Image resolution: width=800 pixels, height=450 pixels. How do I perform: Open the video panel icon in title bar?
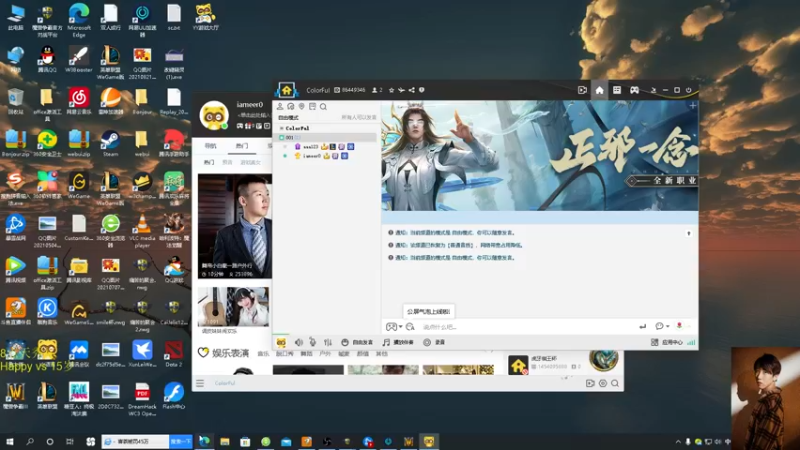pyautogui.click(x=582, y=90)
